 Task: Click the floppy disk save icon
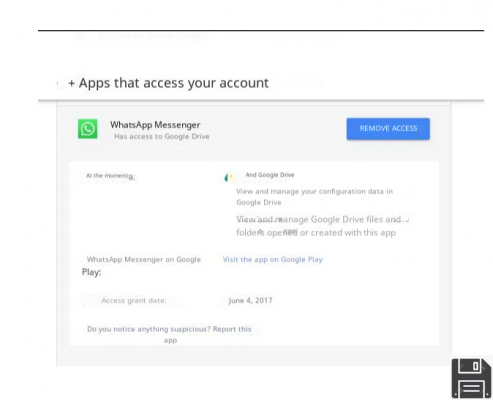pos(472,379)
